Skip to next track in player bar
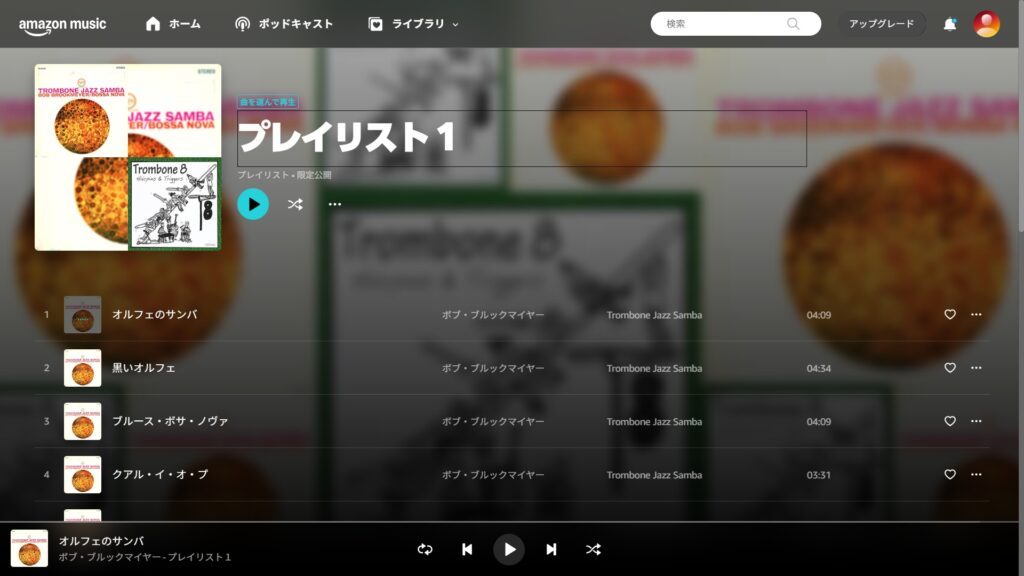This screenshot has width=1024, height=576. [551, 549]
